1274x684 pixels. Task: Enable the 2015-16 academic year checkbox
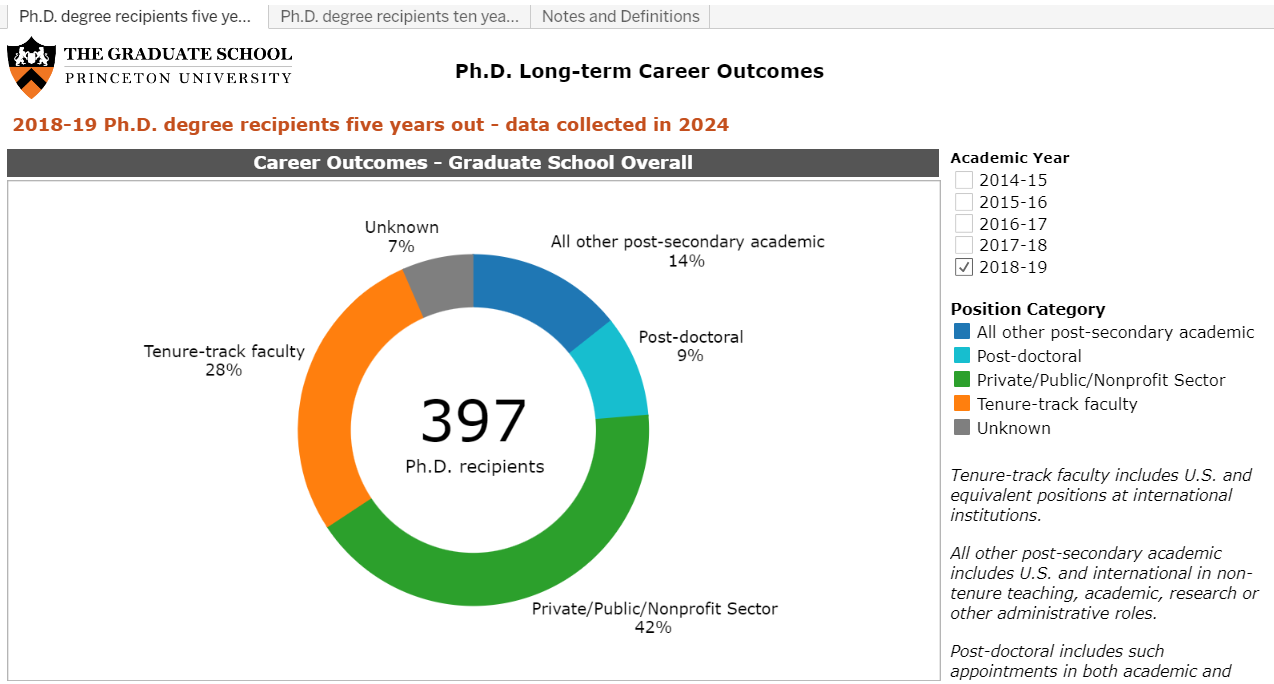tap(964, 203)
